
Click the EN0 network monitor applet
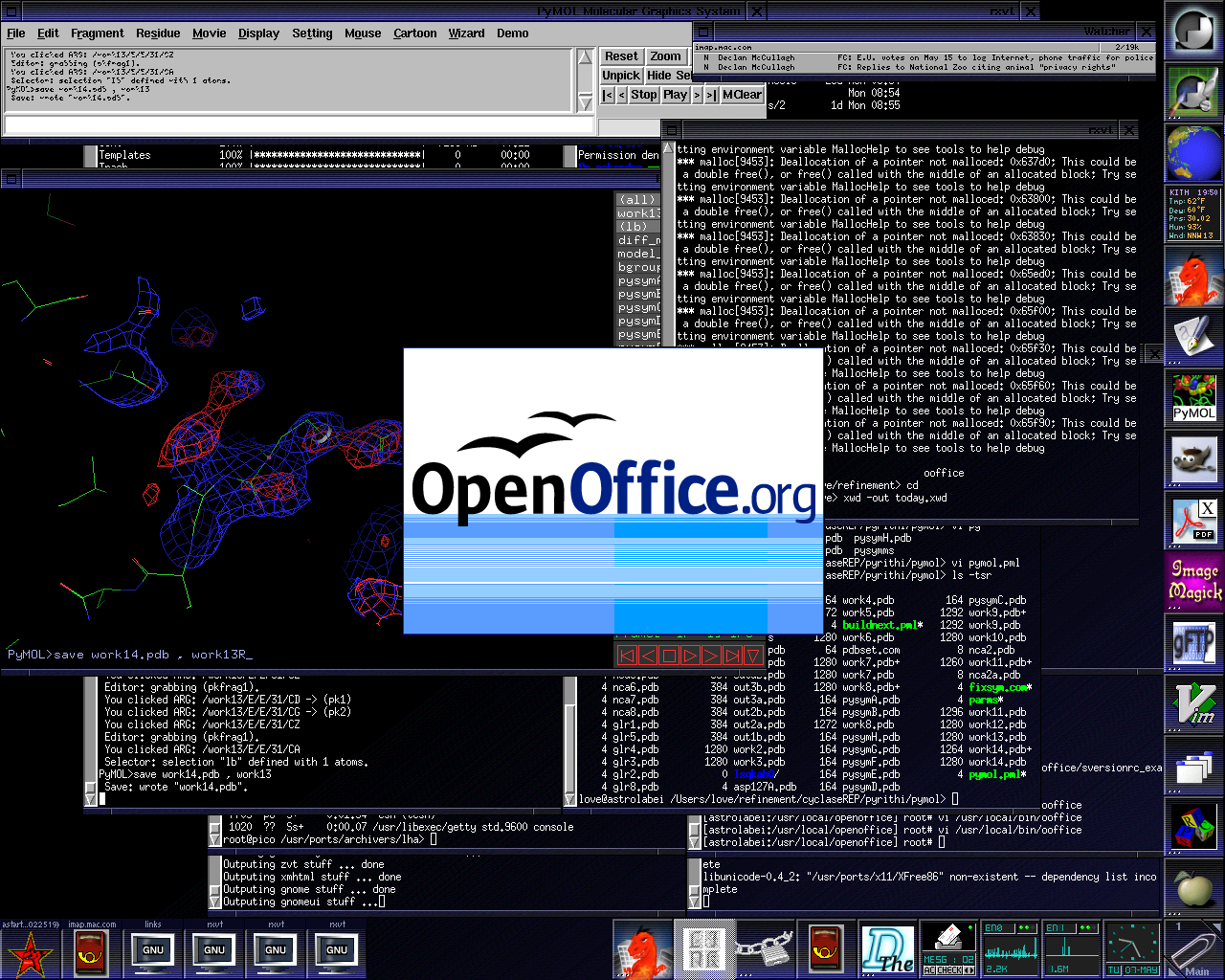click(1011, 949)
